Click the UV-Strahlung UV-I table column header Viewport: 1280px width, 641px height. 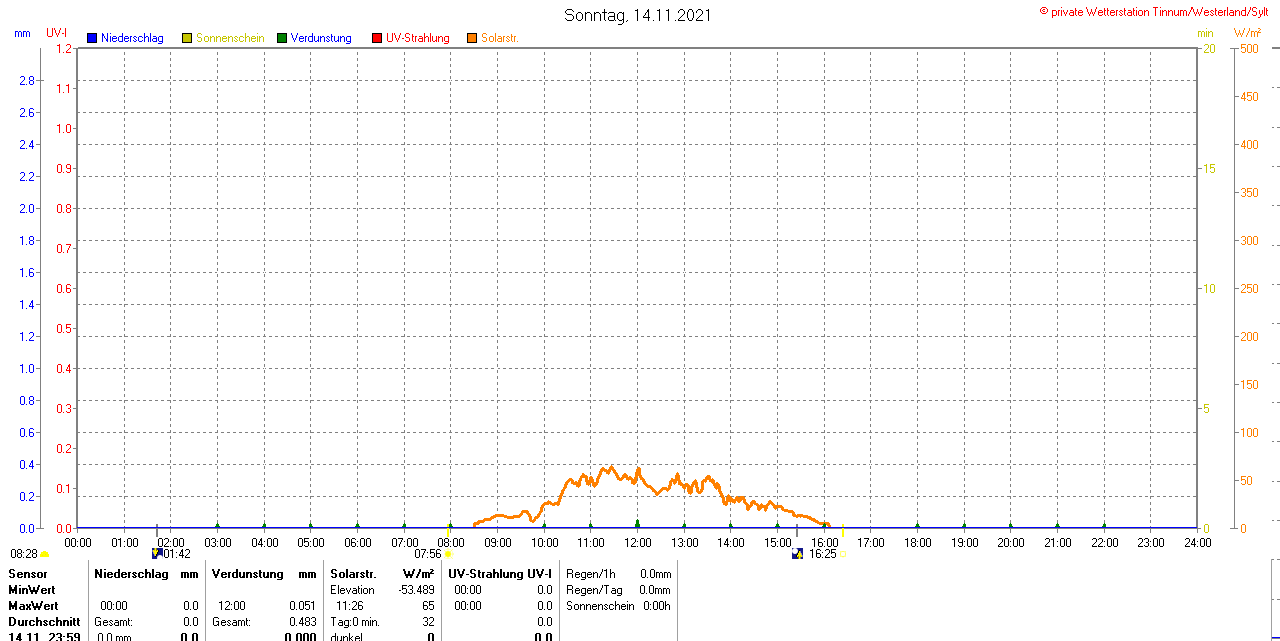click(499, 574)
